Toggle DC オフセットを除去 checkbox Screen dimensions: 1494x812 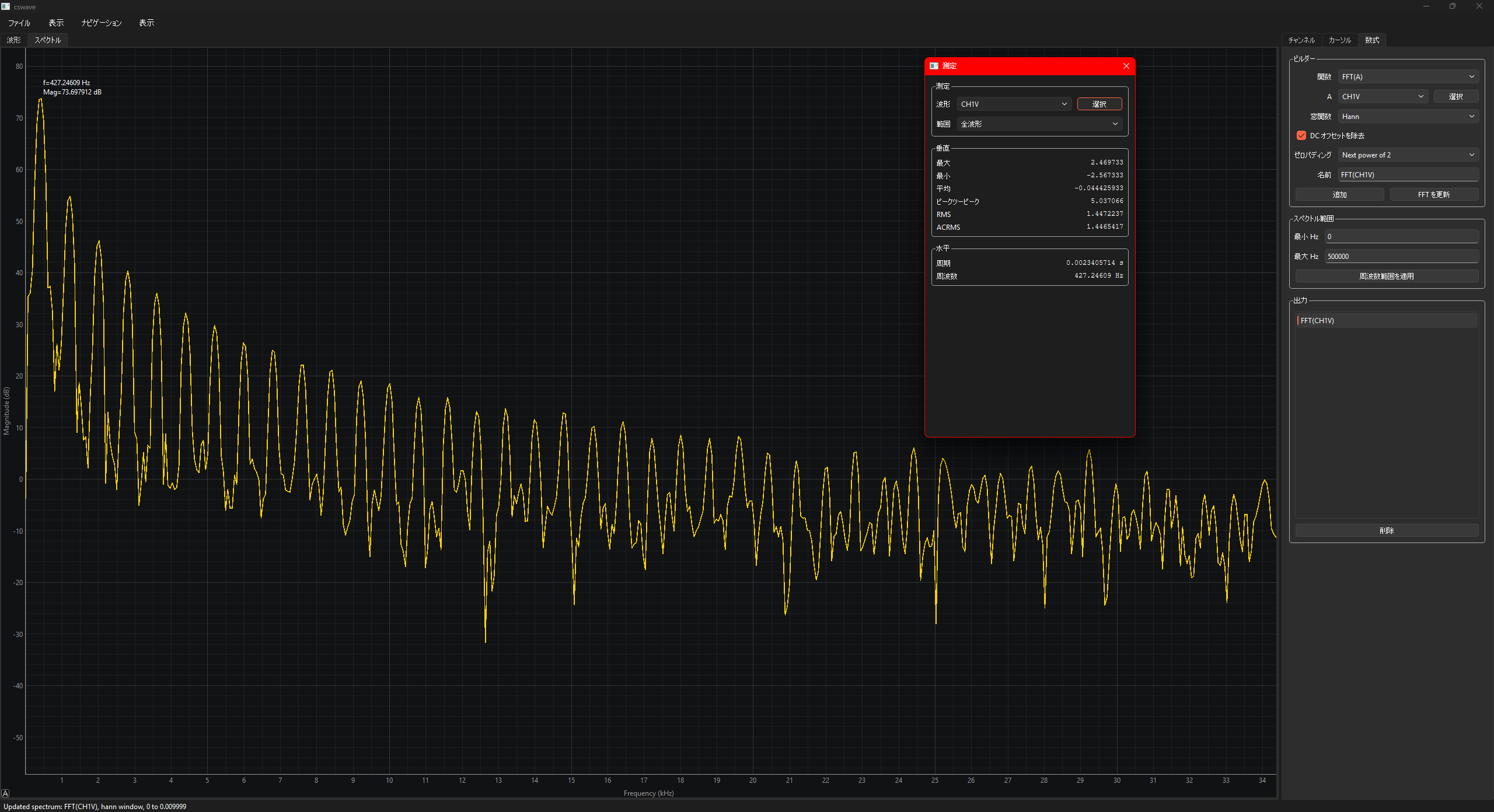(1301, 135)
